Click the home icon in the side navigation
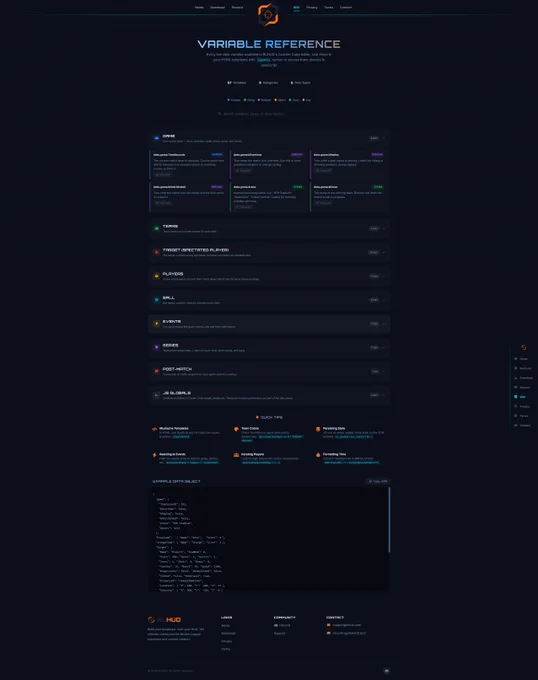The width and height of the screenshot is (538, 680). (x=515, y=359)
